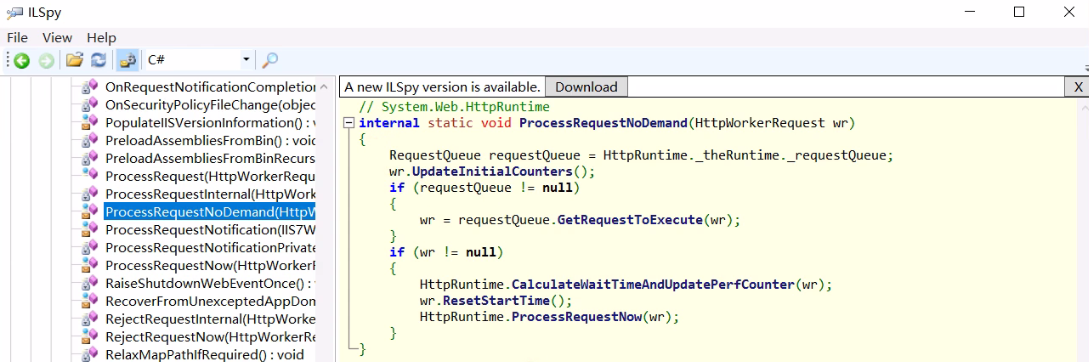
Task: Click tree panel scrollbar up arrow
Action: [x=324, y=88]
